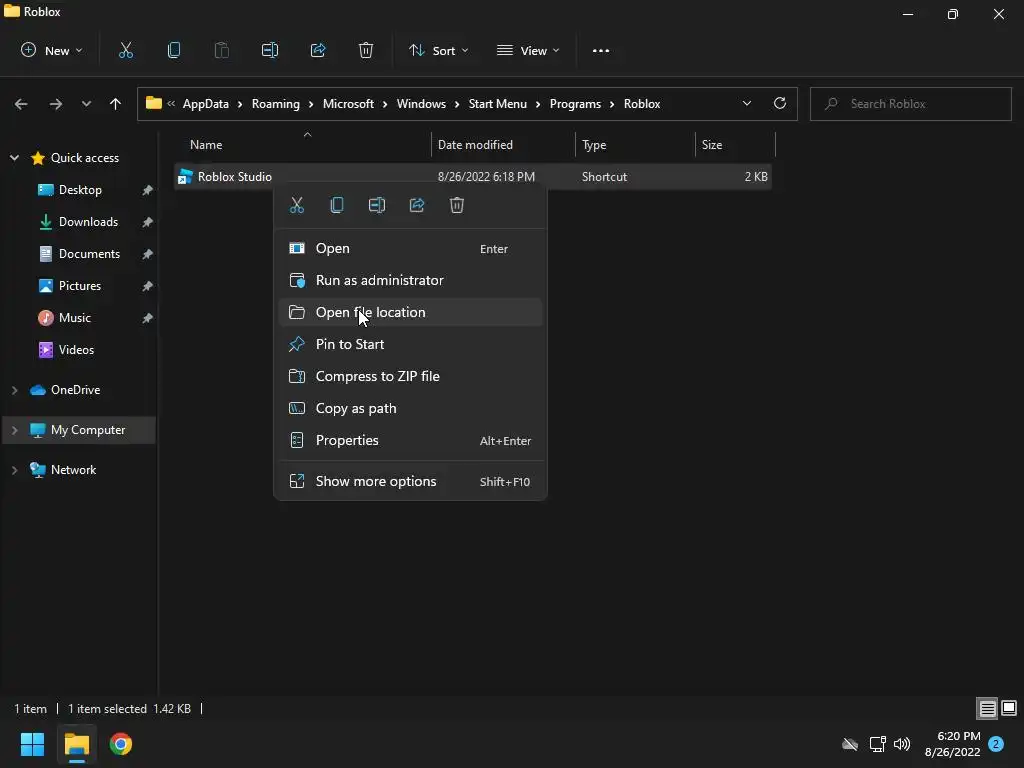Image resolution: width=1024 pixels, height=768 pixels.
Task: Open the Music quick access folder
Action: click(74, 318)
